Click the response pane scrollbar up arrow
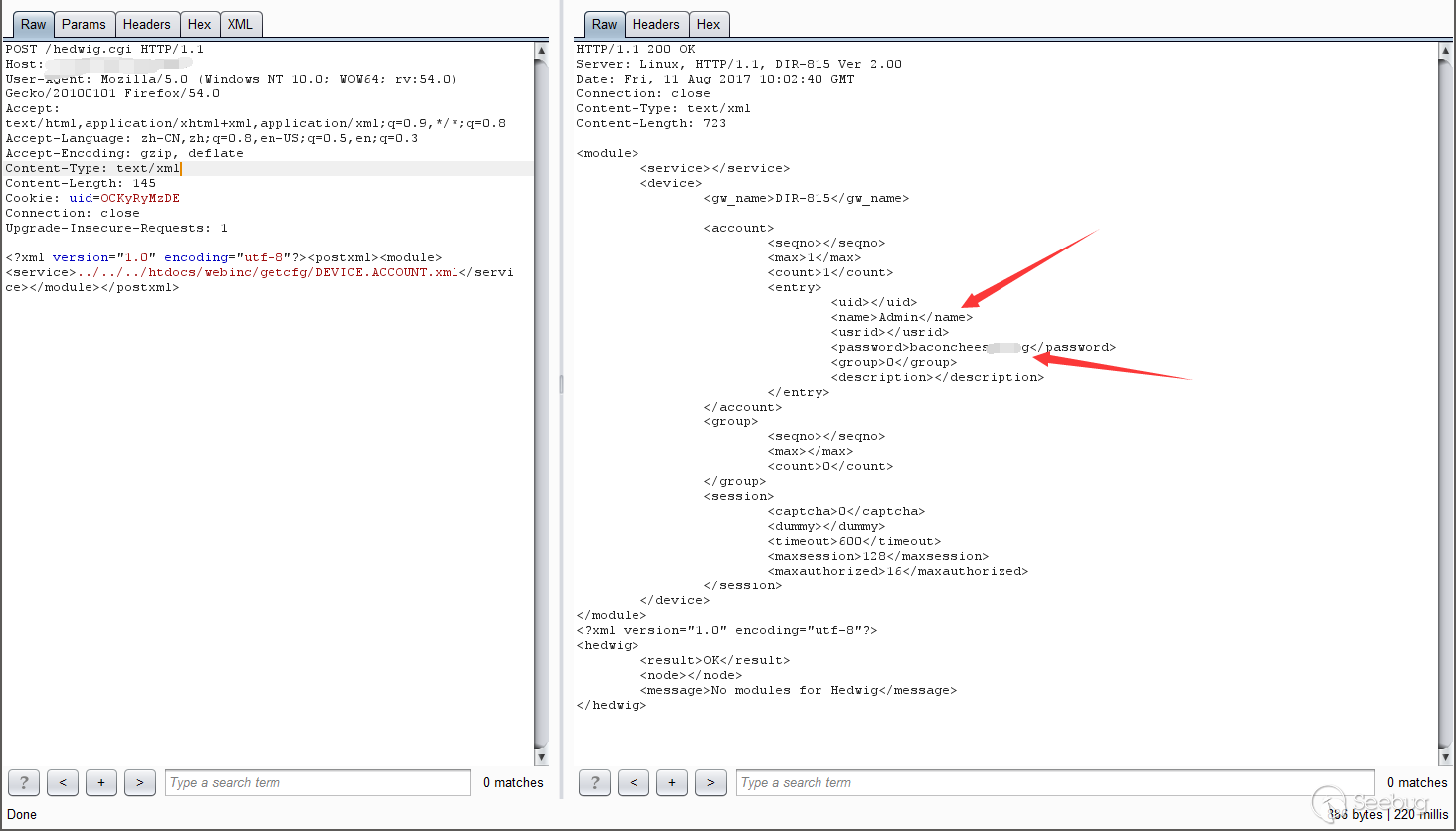Image resolution: width=1456 pixels, height=831 pixels. [1445, 50]
